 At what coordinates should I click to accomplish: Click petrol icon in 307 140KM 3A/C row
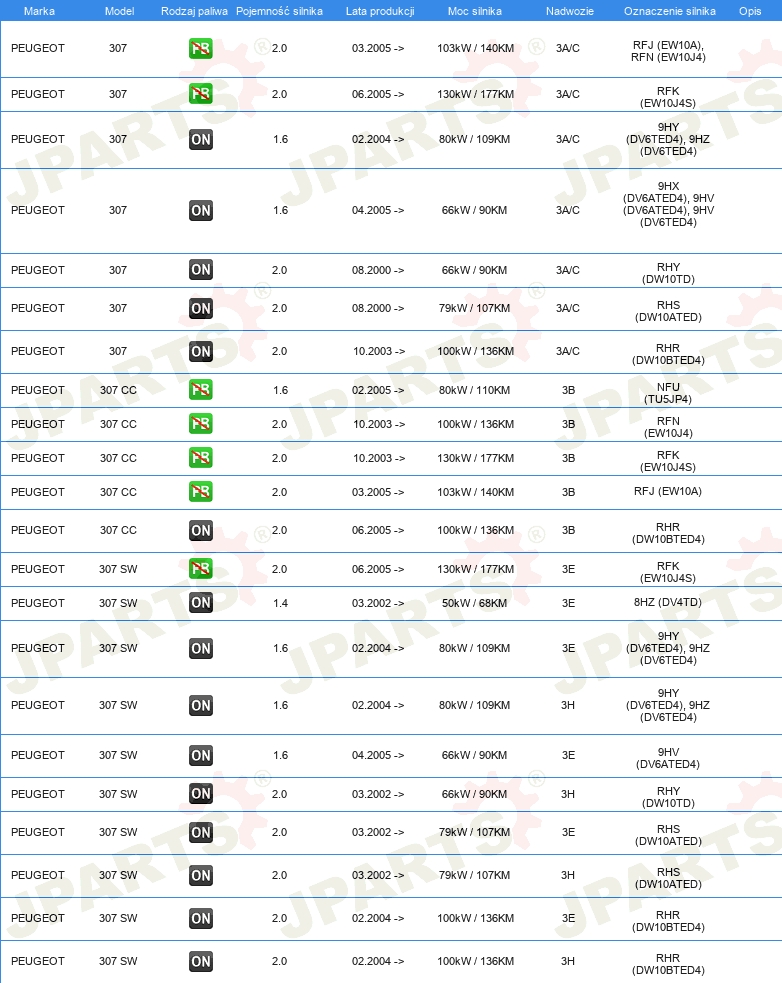[x=201, y=48]
